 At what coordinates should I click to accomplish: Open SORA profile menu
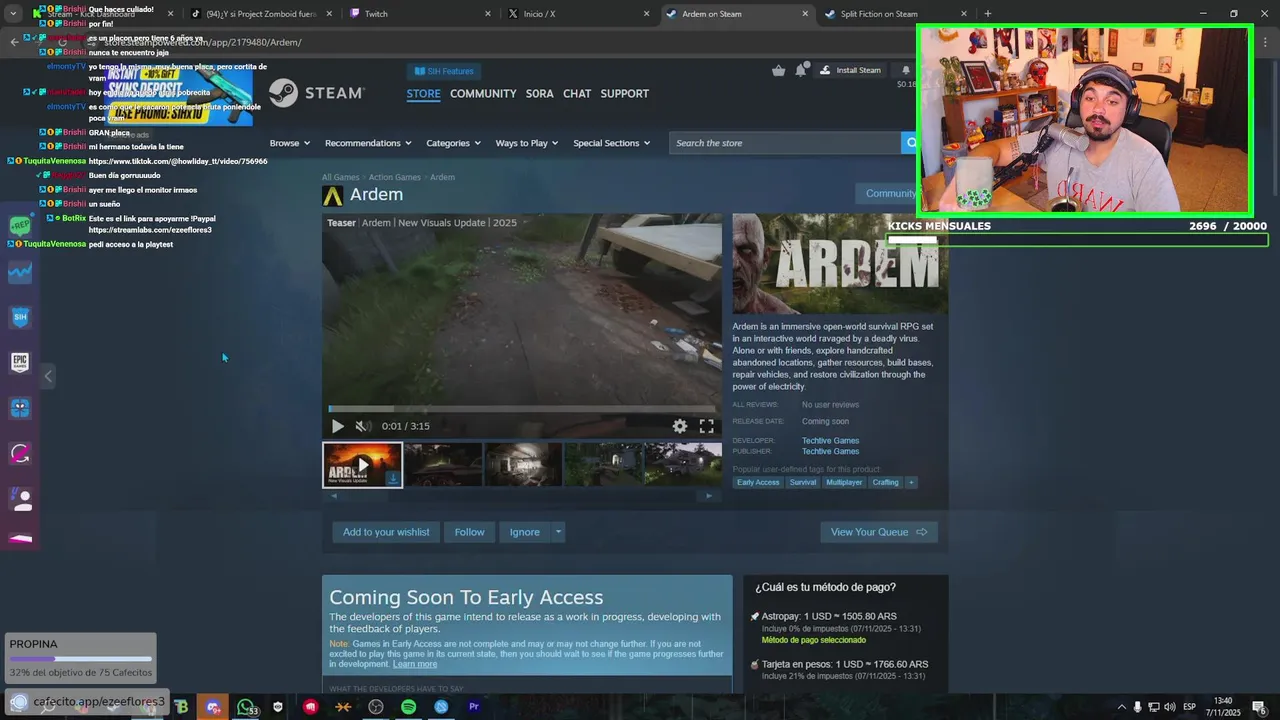539,93
